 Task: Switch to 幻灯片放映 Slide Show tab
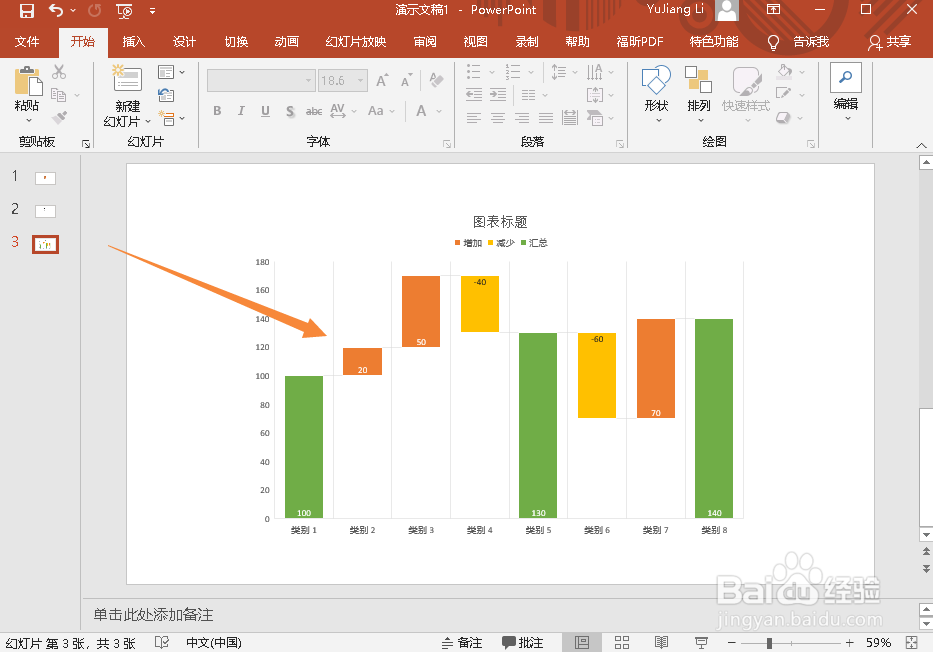click(x=355, y=42)
